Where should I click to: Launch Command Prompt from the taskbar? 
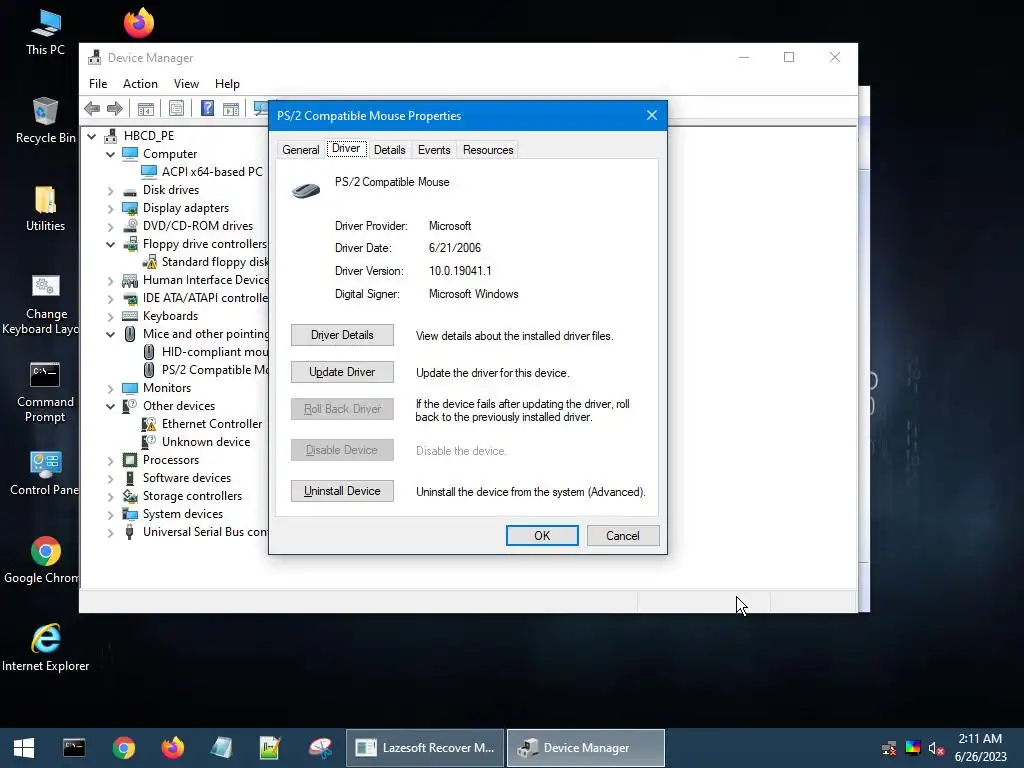[74, 748]
